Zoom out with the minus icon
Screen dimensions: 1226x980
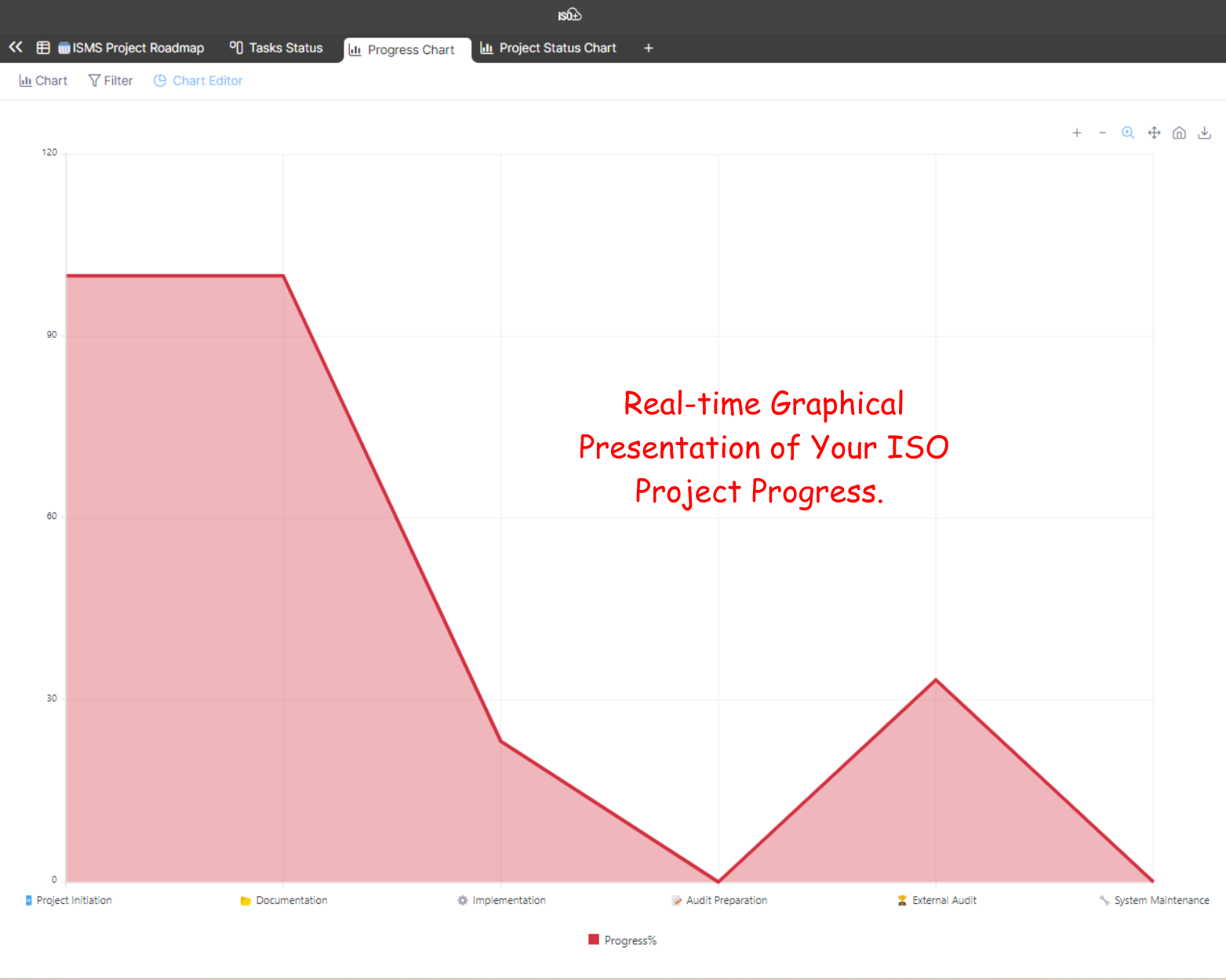(x=1102, y=133)
